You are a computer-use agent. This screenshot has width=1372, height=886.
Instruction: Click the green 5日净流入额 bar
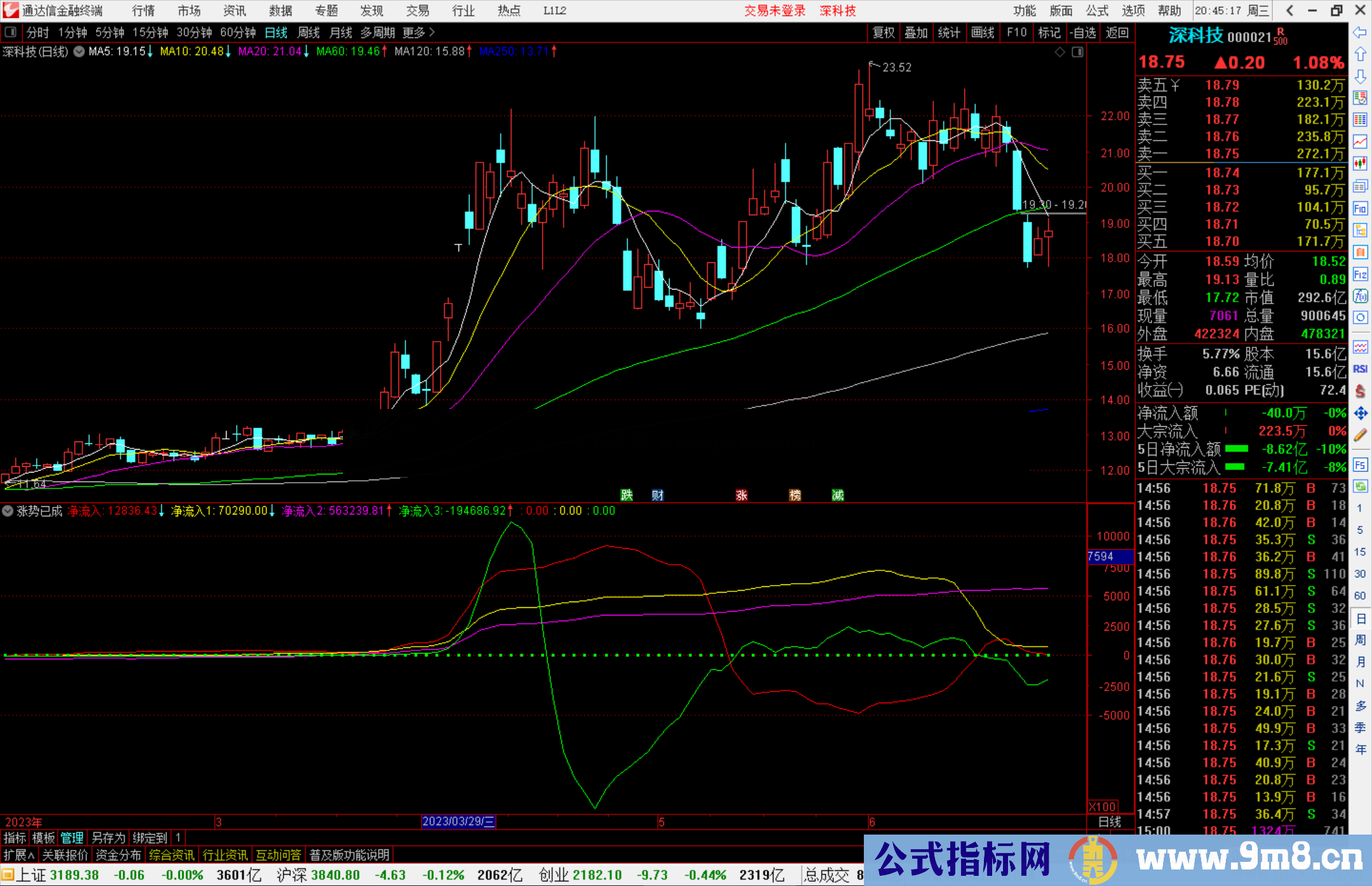(1236, 449)
